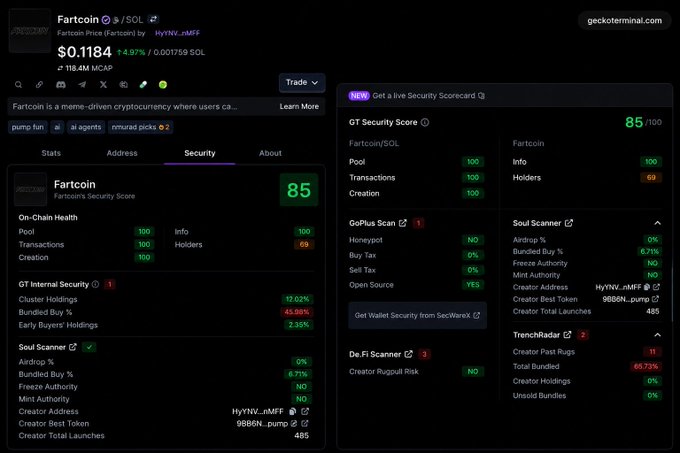Image resolution: width=680 pixels, height=453 pixels.
Task: Open the Telegram paper-plane icon
Action: click(x=82, y=85)
